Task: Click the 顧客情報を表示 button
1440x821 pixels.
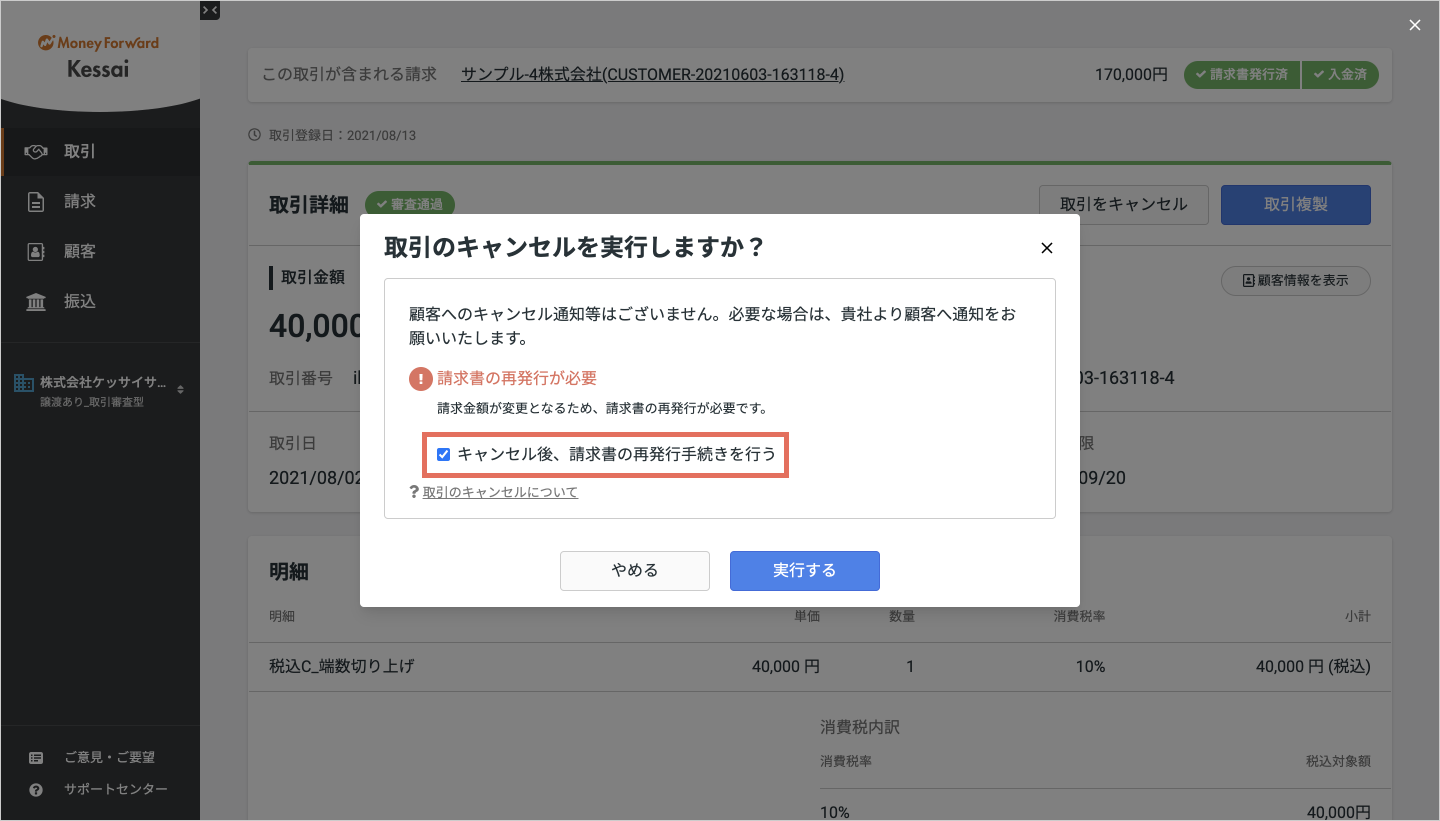Action: click(x=1296, y=281)
